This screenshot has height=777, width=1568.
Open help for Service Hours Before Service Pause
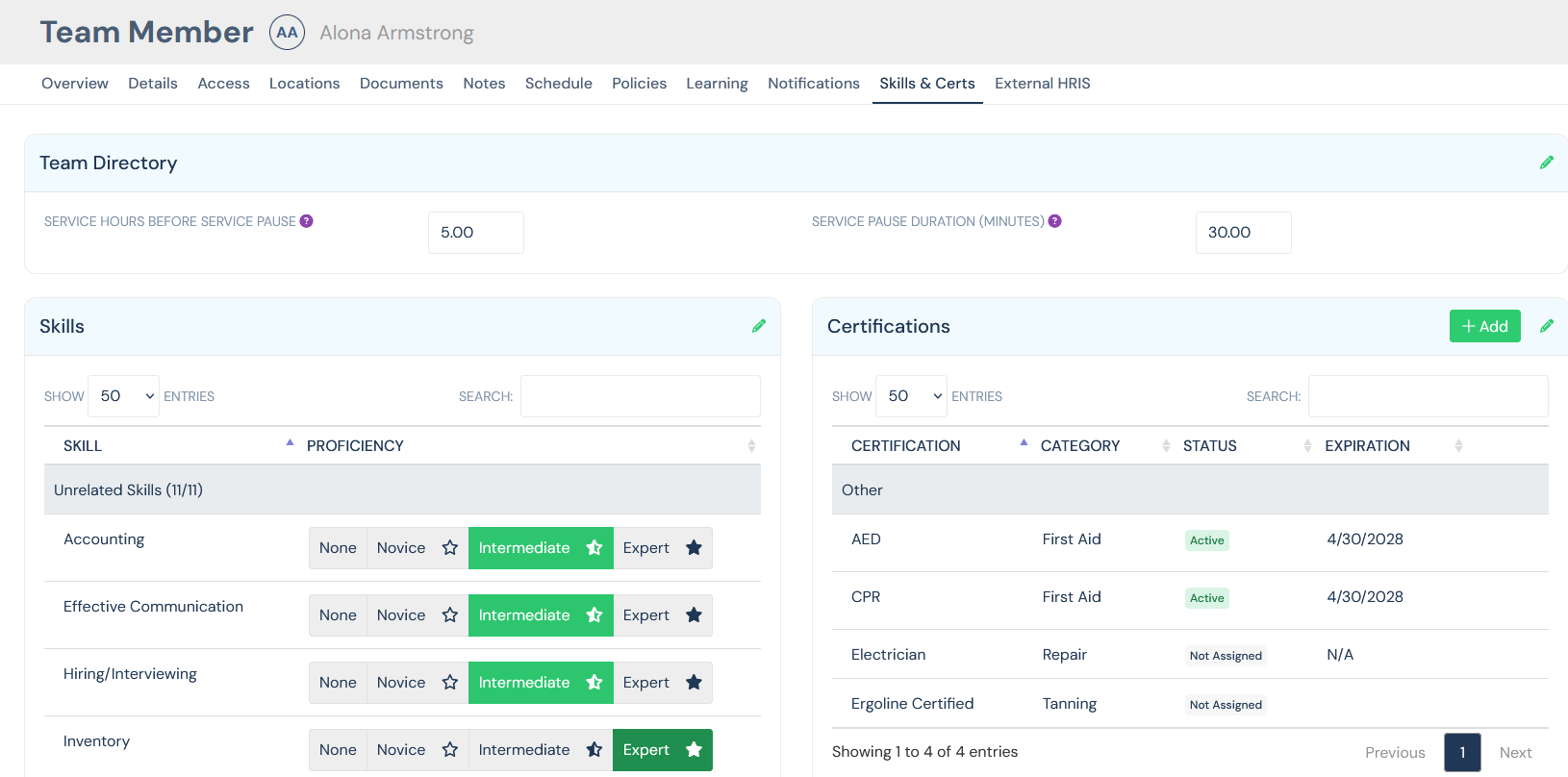click(x=306, y=221)
